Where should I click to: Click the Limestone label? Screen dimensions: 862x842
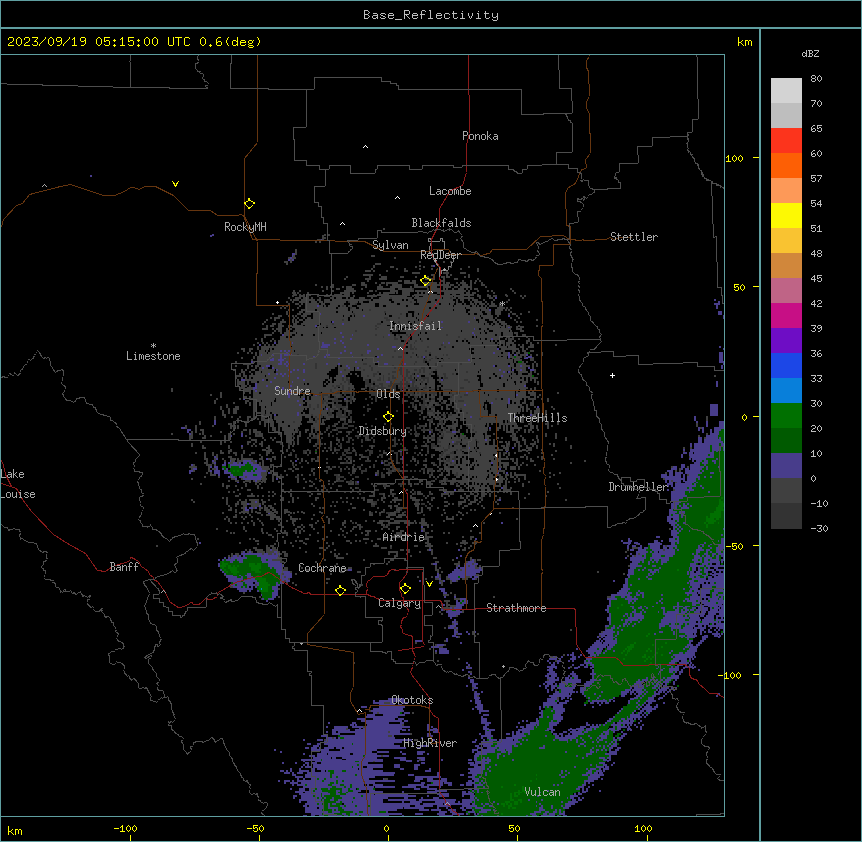pyautogui.click(x=153, y=356)
